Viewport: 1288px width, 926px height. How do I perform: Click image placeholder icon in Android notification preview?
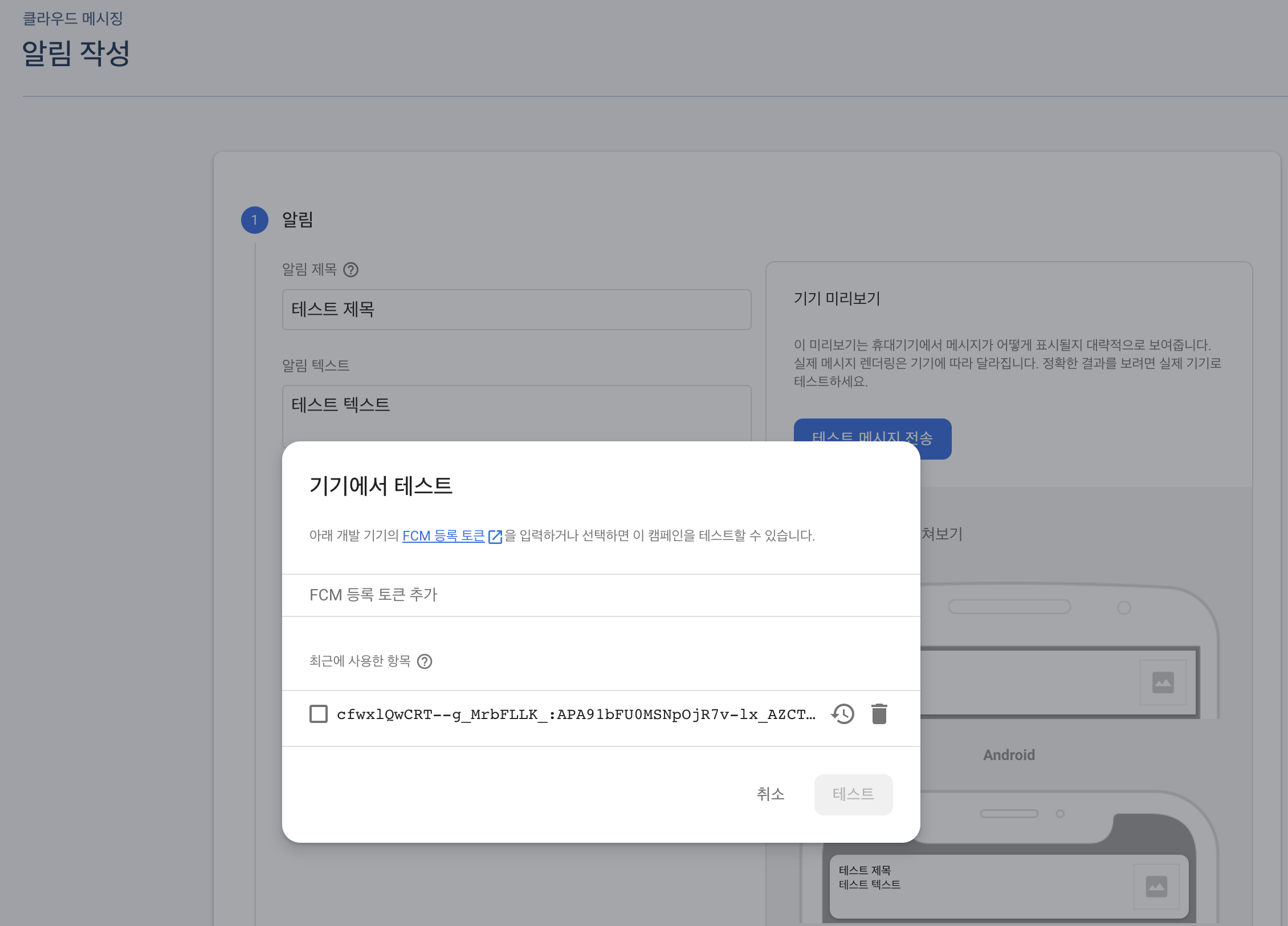point(1156,887)
